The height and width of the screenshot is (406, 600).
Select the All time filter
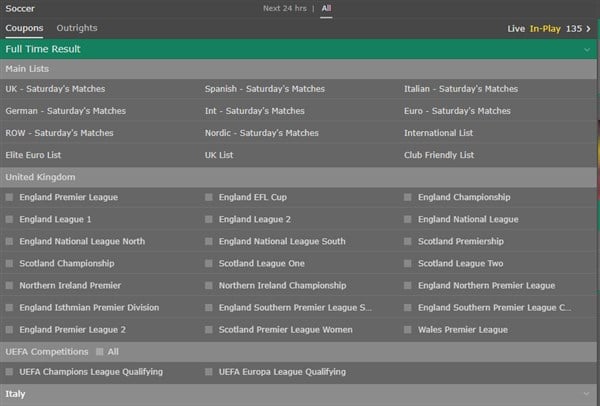tap(326, 8)
